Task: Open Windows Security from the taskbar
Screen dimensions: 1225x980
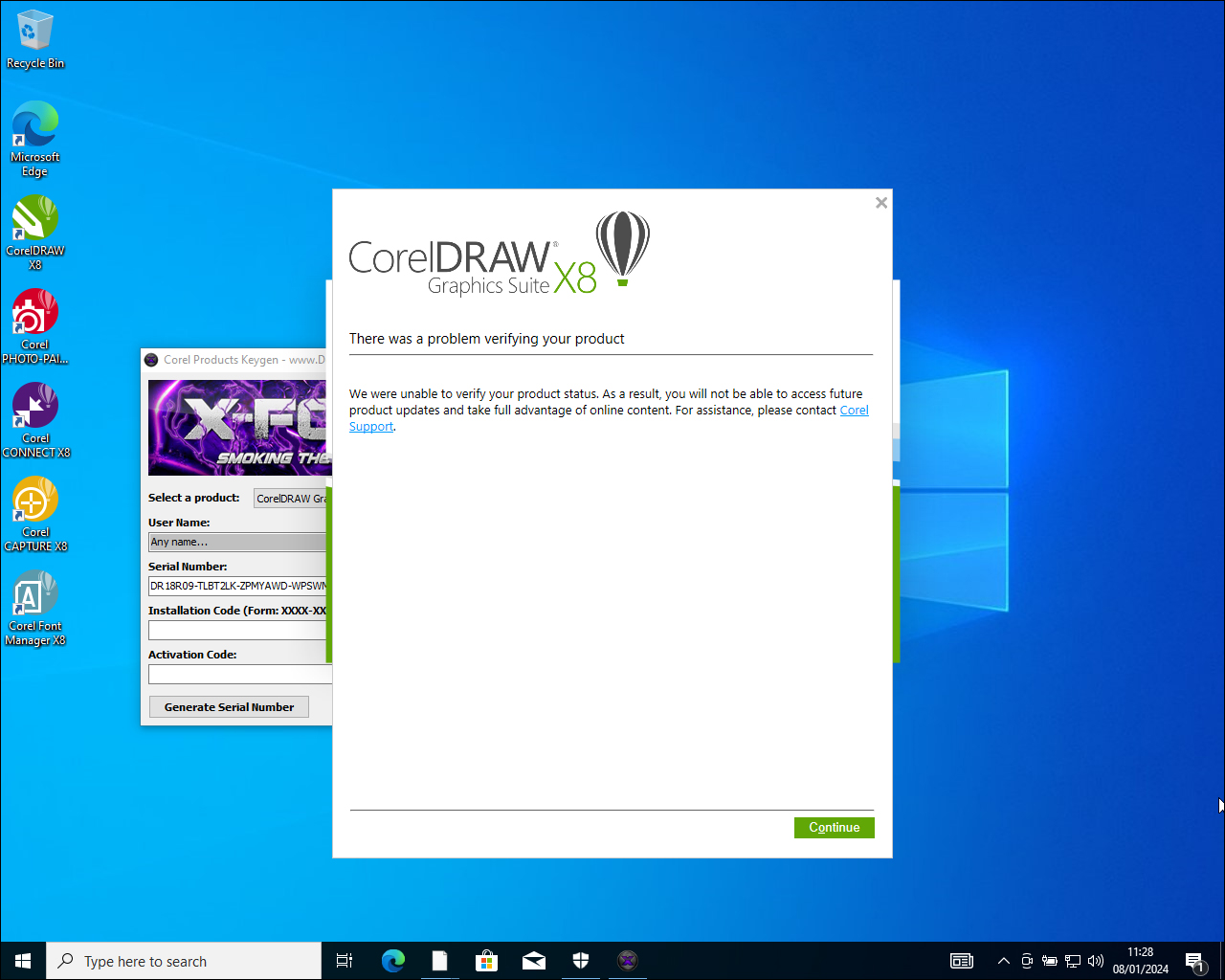Action: point(581,960)
